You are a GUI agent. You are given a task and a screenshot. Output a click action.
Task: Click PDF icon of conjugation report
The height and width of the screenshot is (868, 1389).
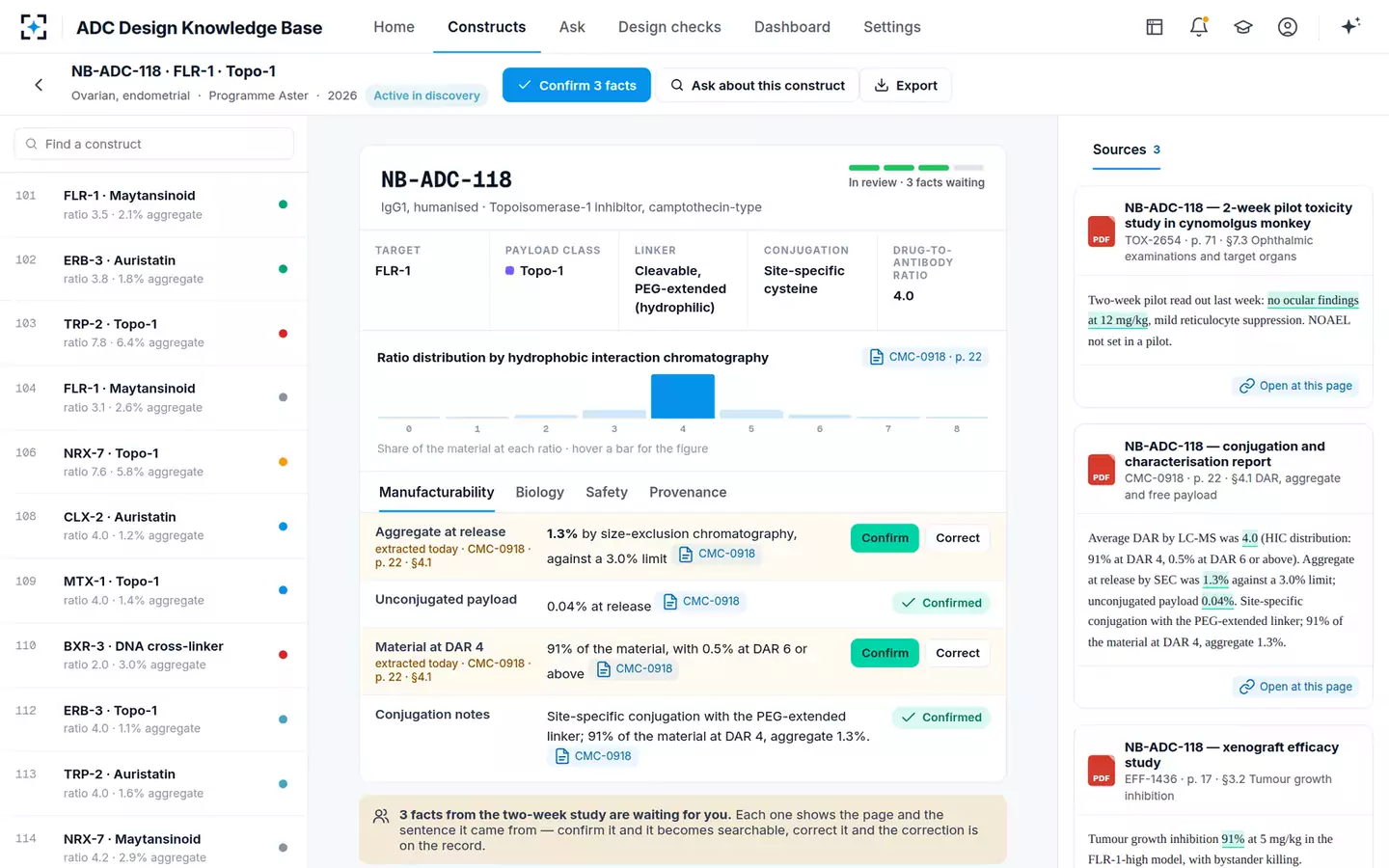(x=1102, y=470)
